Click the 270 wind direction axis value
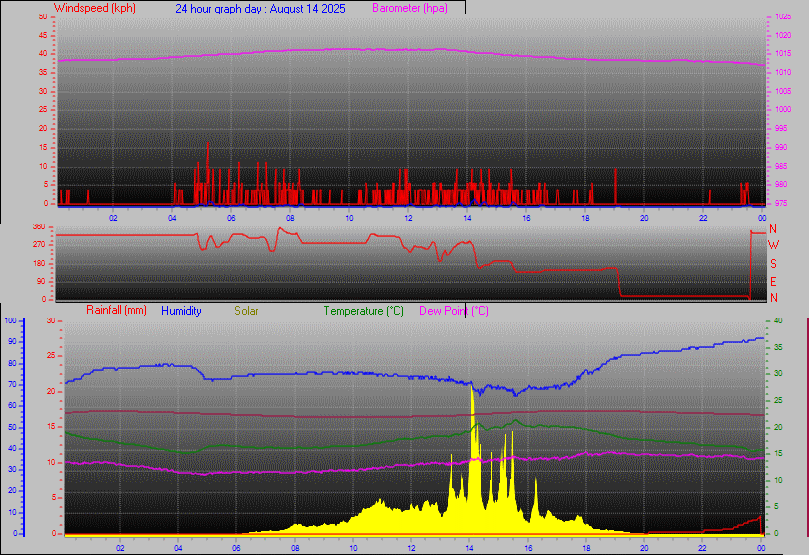 pos(39,244)
